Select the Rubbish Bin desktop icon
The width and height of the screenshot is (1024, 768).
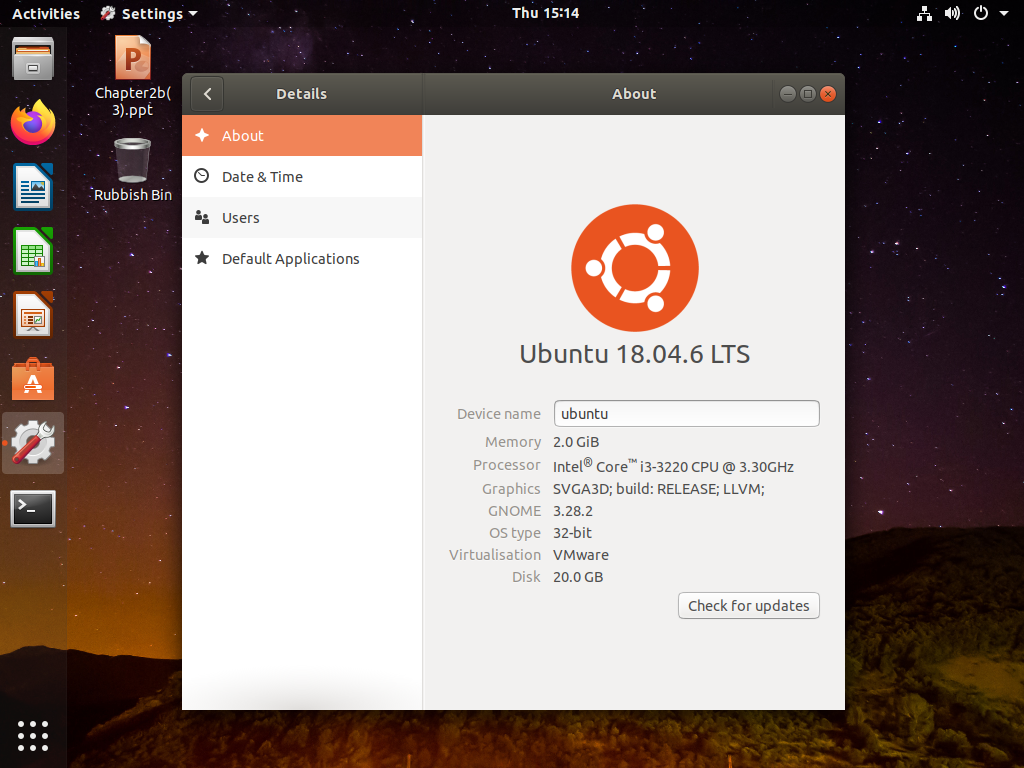133,170
